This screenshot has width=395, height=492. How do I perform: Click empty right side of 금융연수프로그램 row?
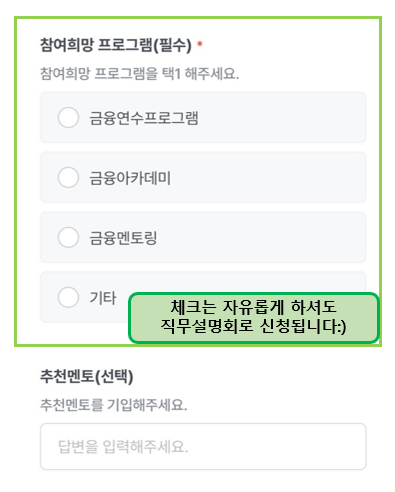(x=283, y=117)
